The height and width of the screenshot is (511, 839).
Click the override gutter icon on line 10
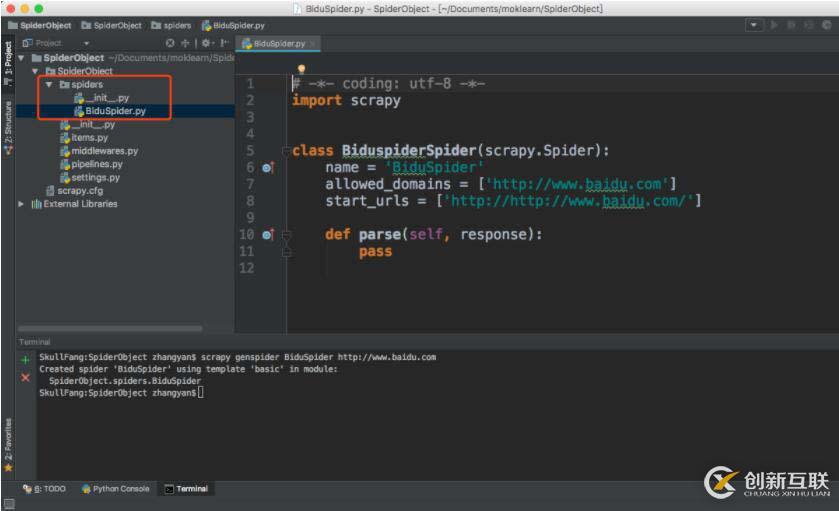[x=267, y=235]
